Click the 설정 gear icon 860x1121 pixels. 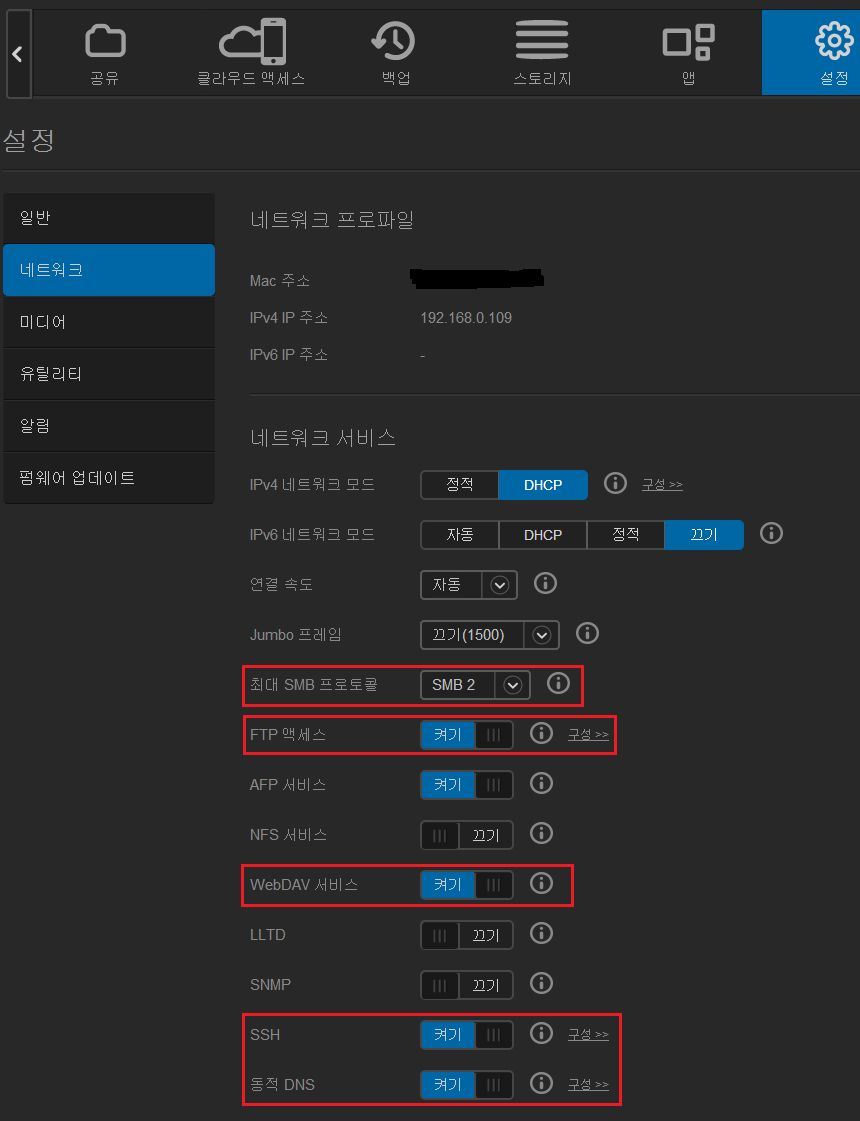click(x=833, y=41)
